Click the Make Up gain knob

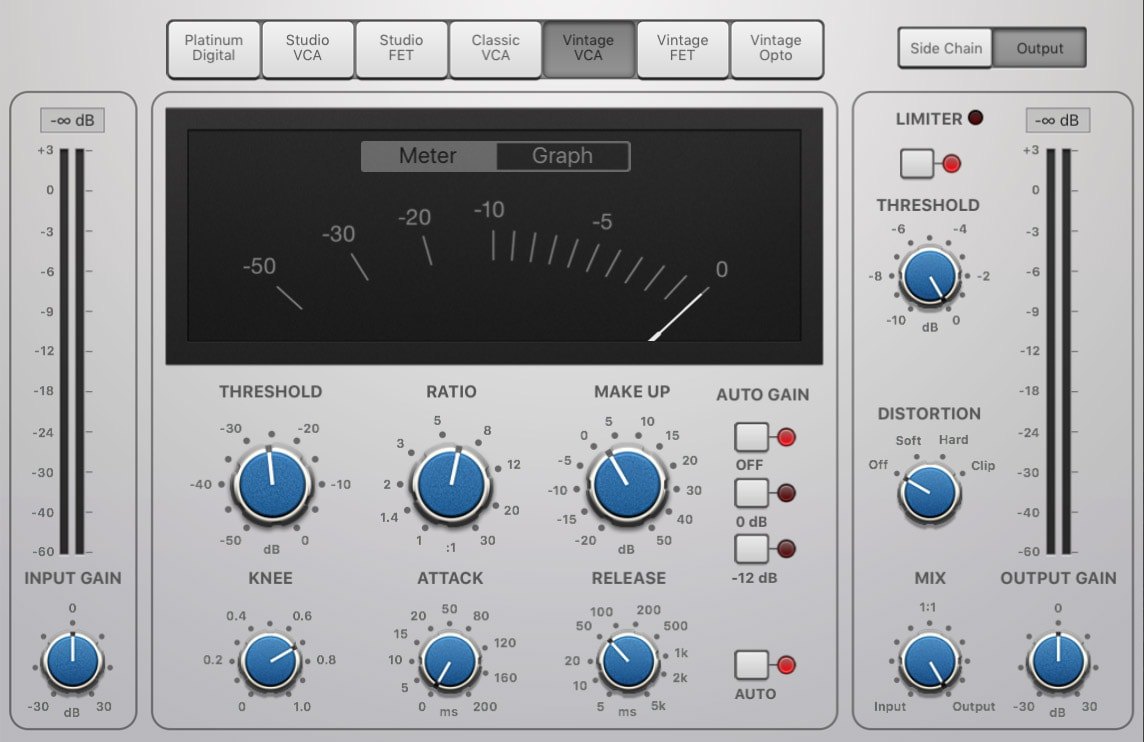[627, 484]
